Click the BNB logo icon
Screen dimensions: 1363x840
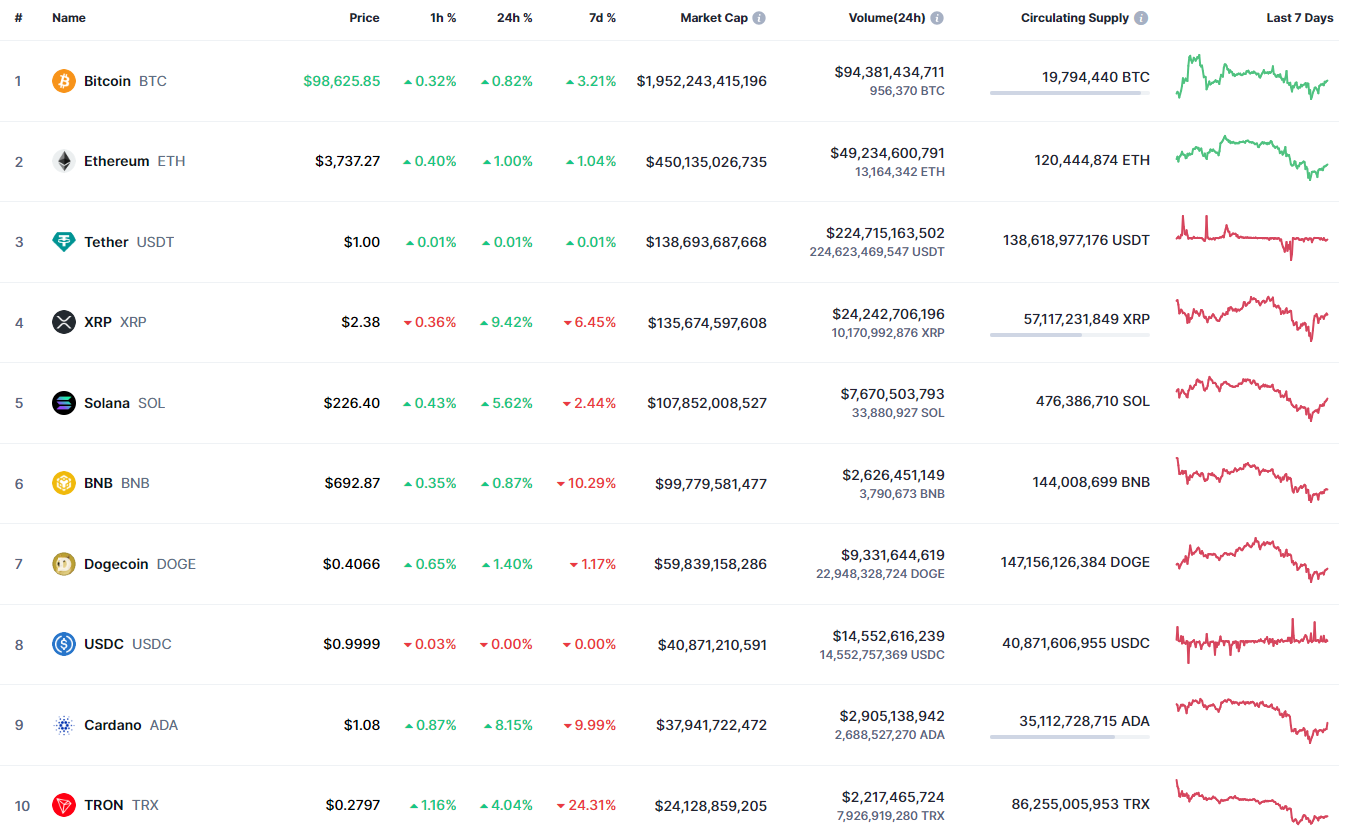click(64, 483)
